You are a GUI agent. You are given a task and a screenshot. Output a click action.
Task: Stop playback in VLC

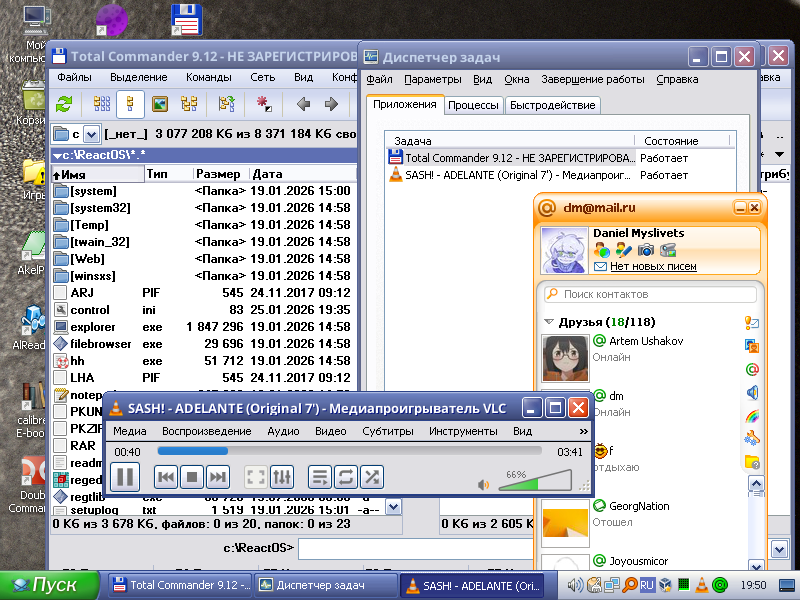[x=192, y=477]
